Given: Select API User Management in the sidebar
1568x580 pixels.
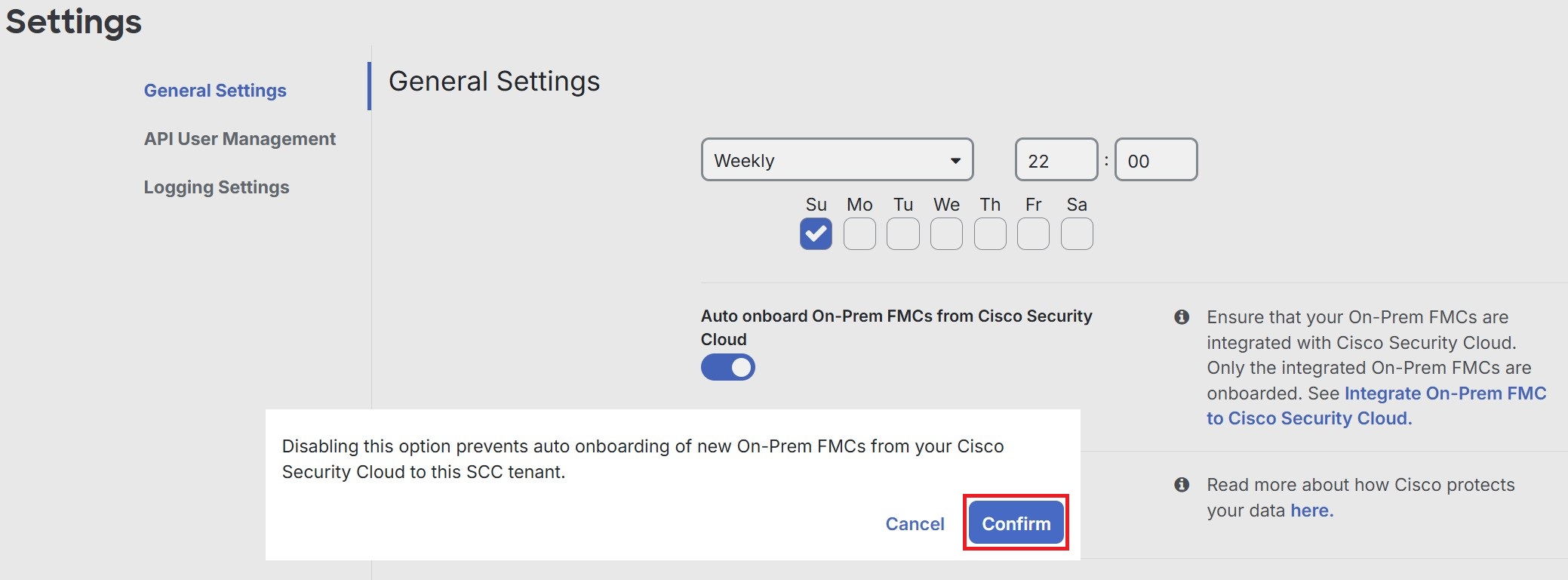Looking at the screenshot, I should coord(240,138).
